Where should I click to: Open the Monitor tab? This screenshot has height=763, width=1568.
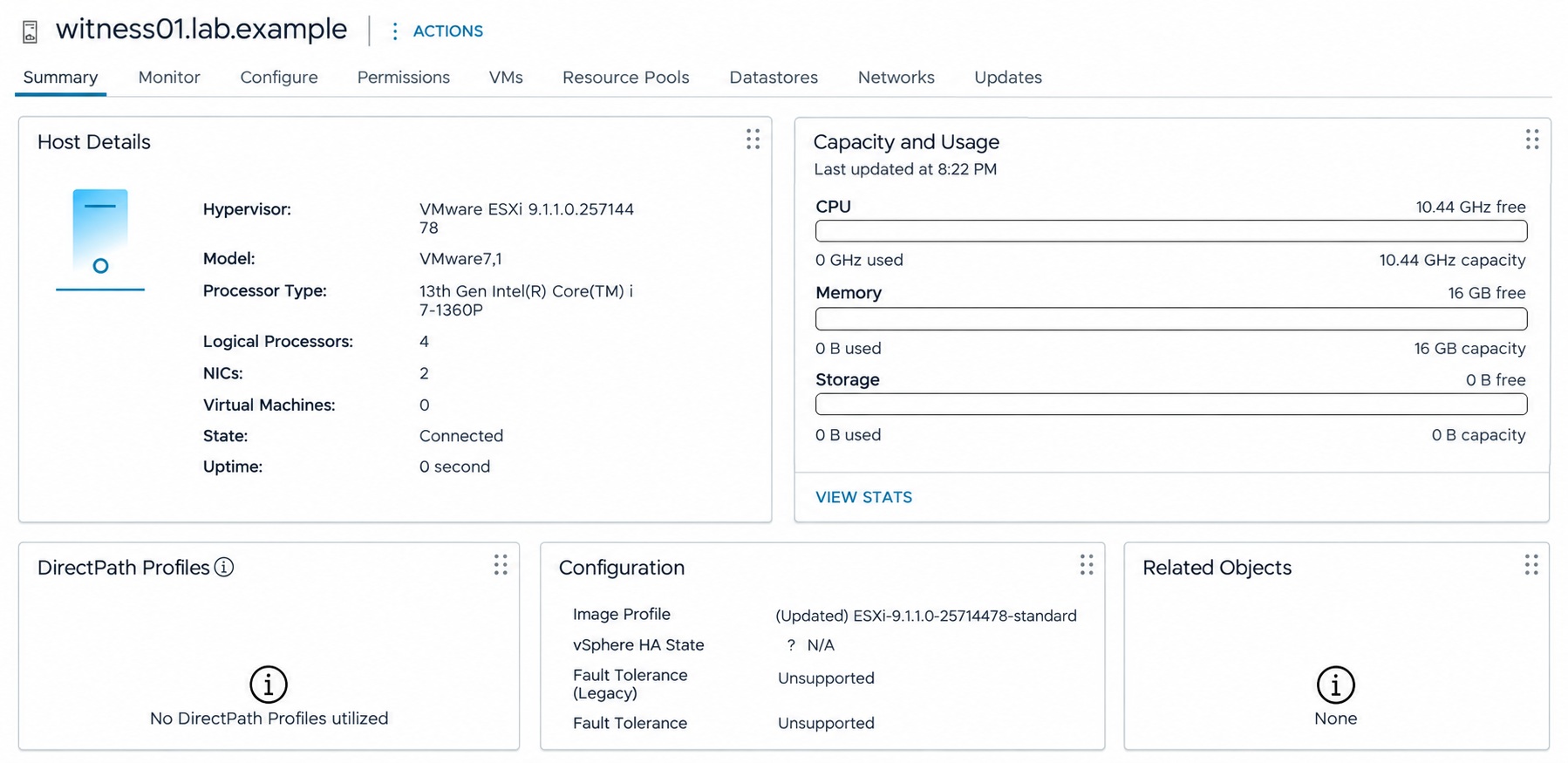(169, 78)
